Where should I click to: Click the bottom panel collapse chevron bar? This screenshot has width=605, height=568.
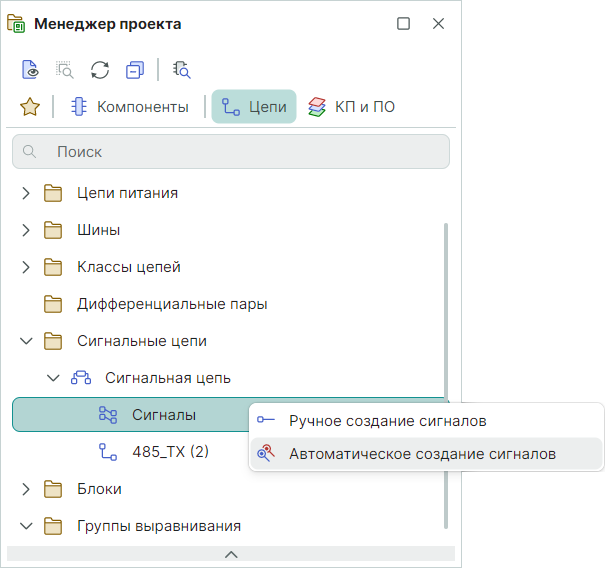pyautogui.click(x=231, y=553)
